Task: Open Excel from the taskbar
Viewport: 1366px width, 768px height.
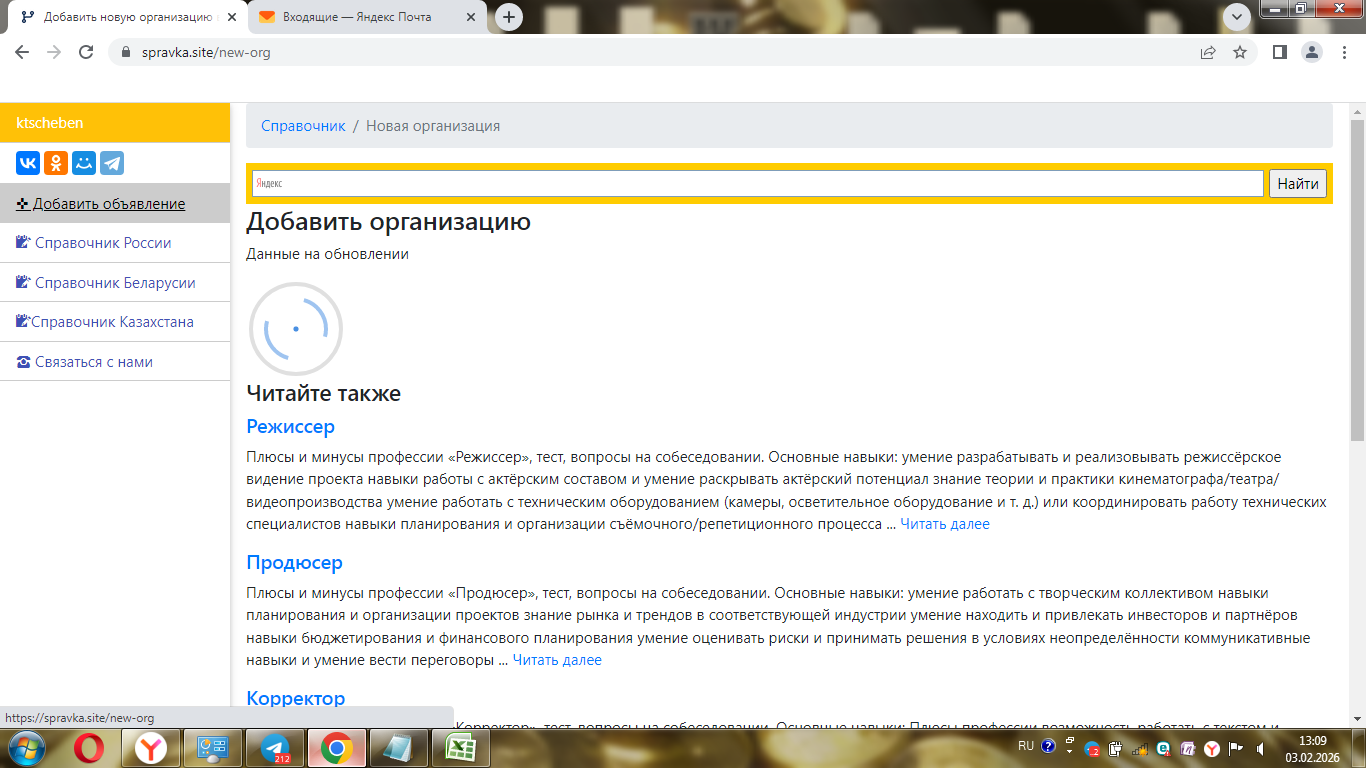Action: click(460, 747)
